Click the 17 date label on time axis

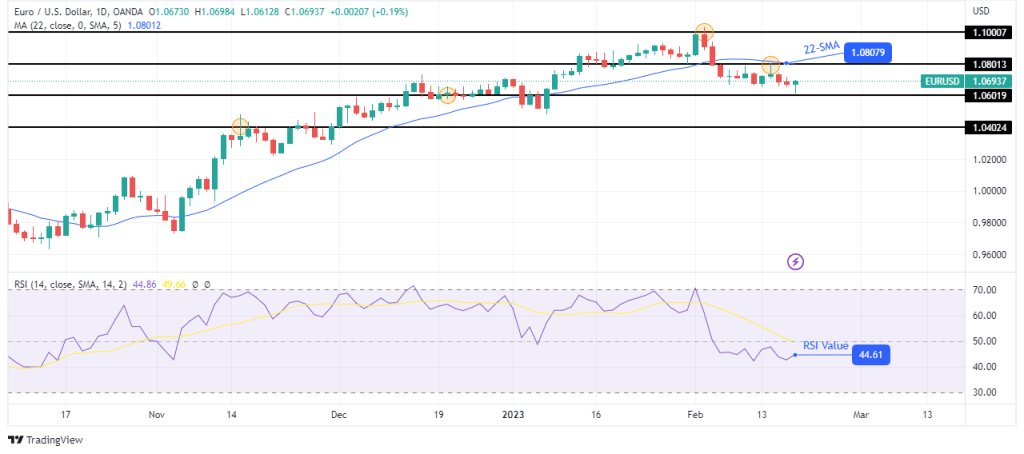(66, 415)
